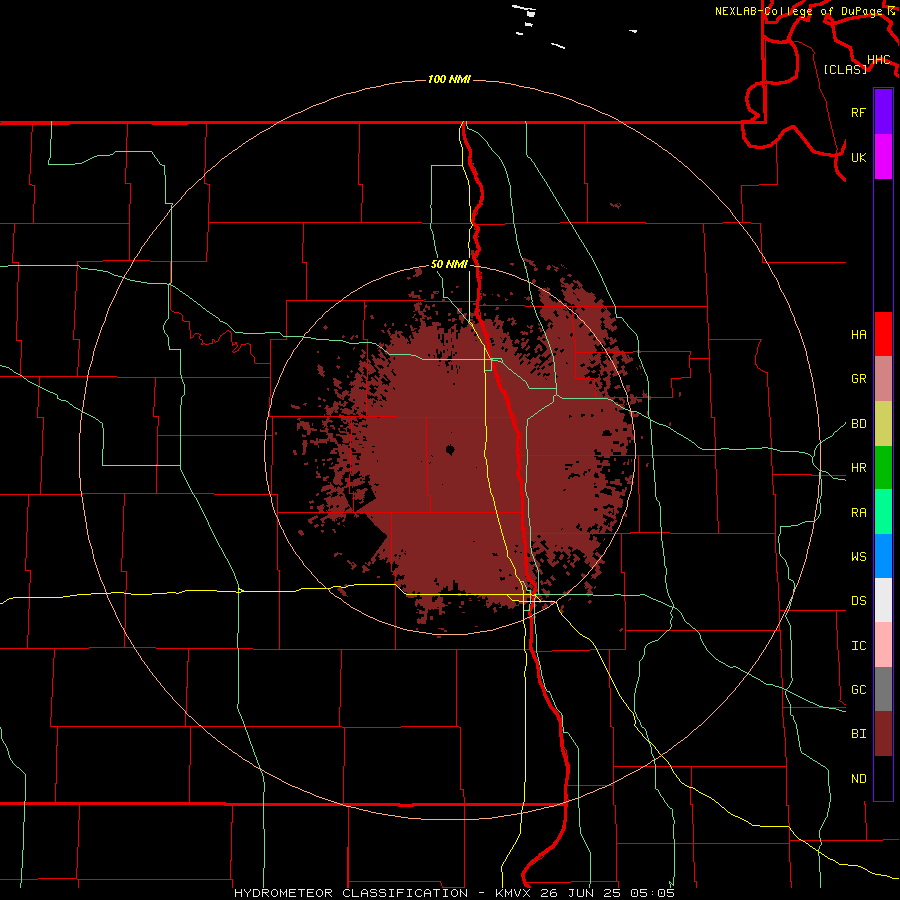
Task: Click the "HHC" product code text
Action: (x=878, y=60)
